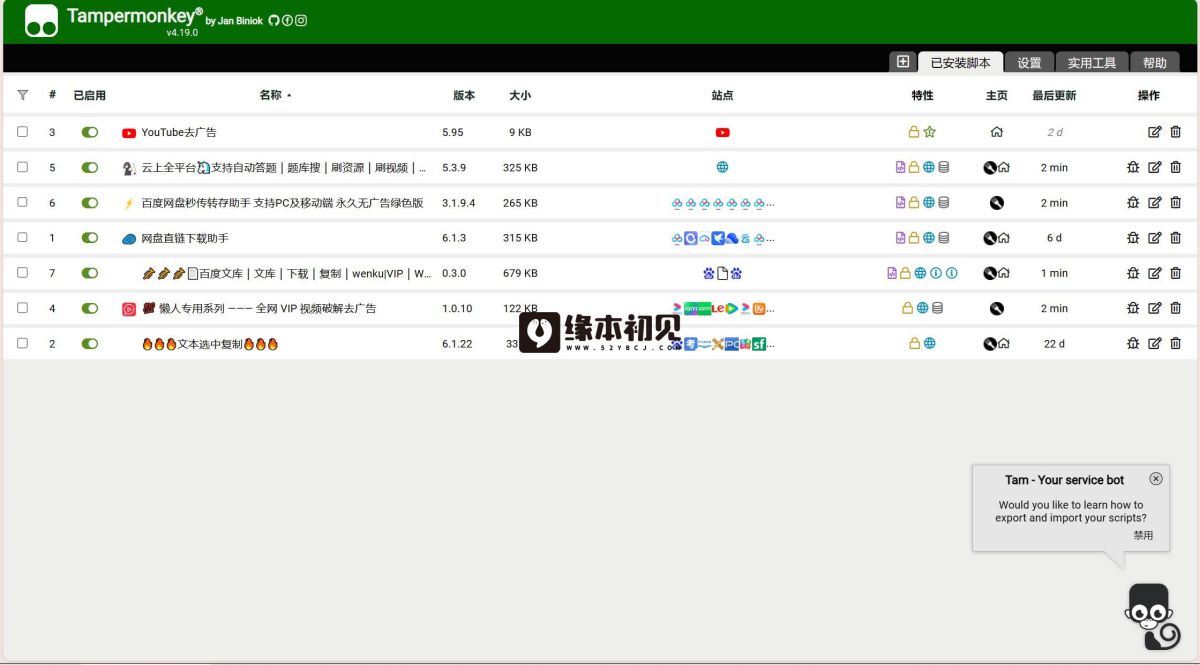
Task: Tick the checkbox for 百度网盘秒传转存助手
Action: click(x=23, y=203)
